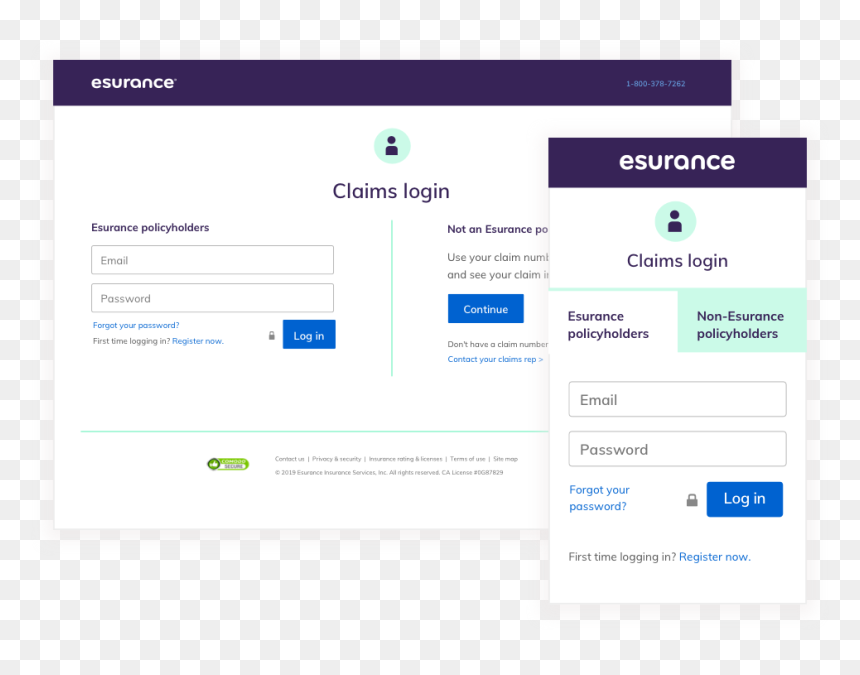This screenshot has height=675, width=860.
Task: Click the user avatar icon in the mobile panel
Action: (675, 222)
